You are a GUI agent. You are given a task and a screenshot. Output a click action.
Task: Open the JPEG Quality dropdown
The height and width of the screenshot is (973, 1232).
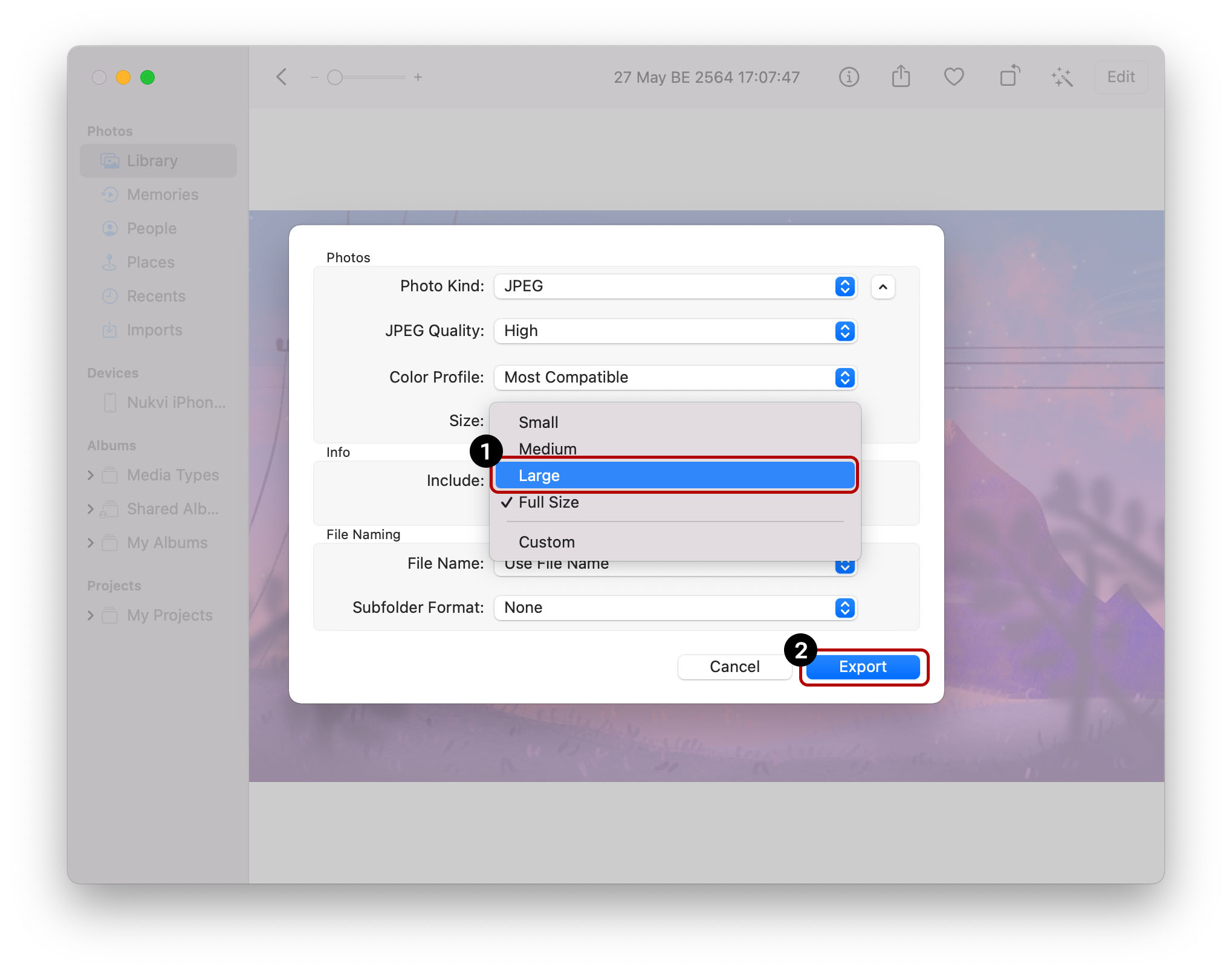coord(675,331)
